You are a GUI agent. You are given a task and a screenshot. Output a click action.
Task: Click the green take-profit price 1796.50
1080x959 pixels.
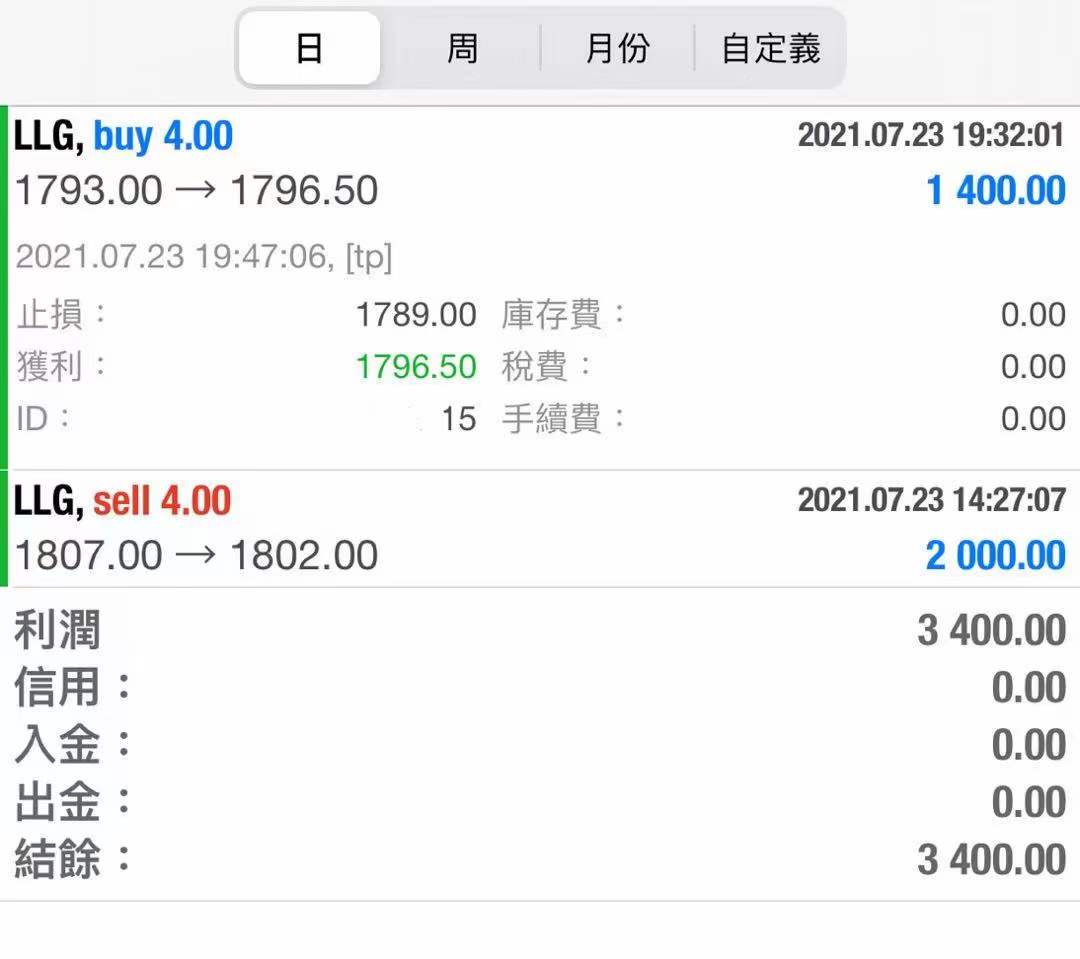tap(416, 366)
